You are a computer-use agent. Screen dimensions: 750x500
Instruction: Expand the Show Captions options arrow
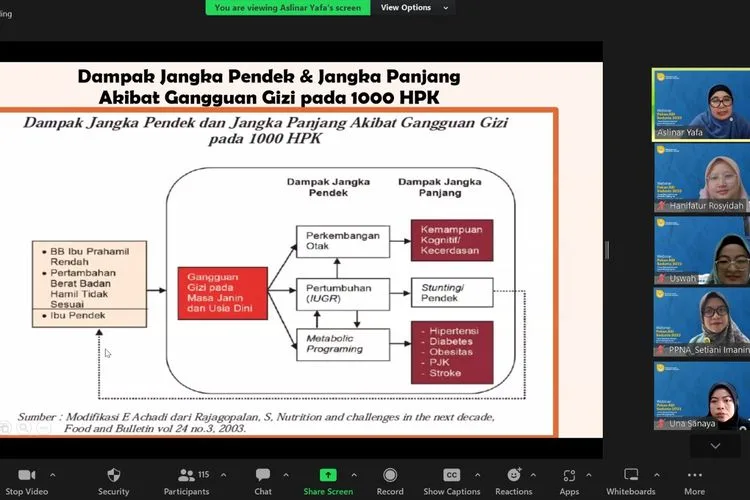[x=477, y=475]
